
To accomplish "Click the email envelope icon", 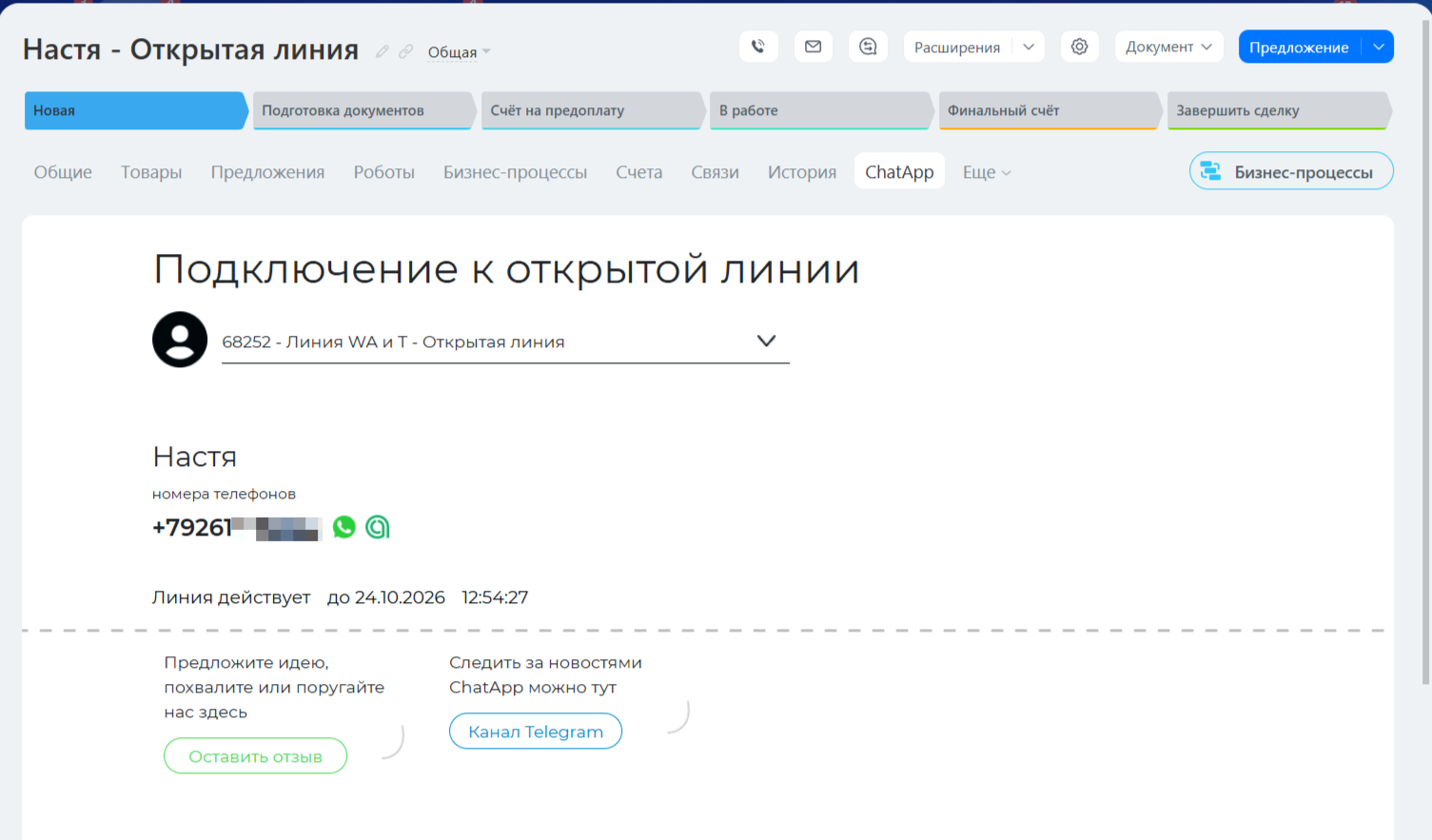I will point(814,47).
